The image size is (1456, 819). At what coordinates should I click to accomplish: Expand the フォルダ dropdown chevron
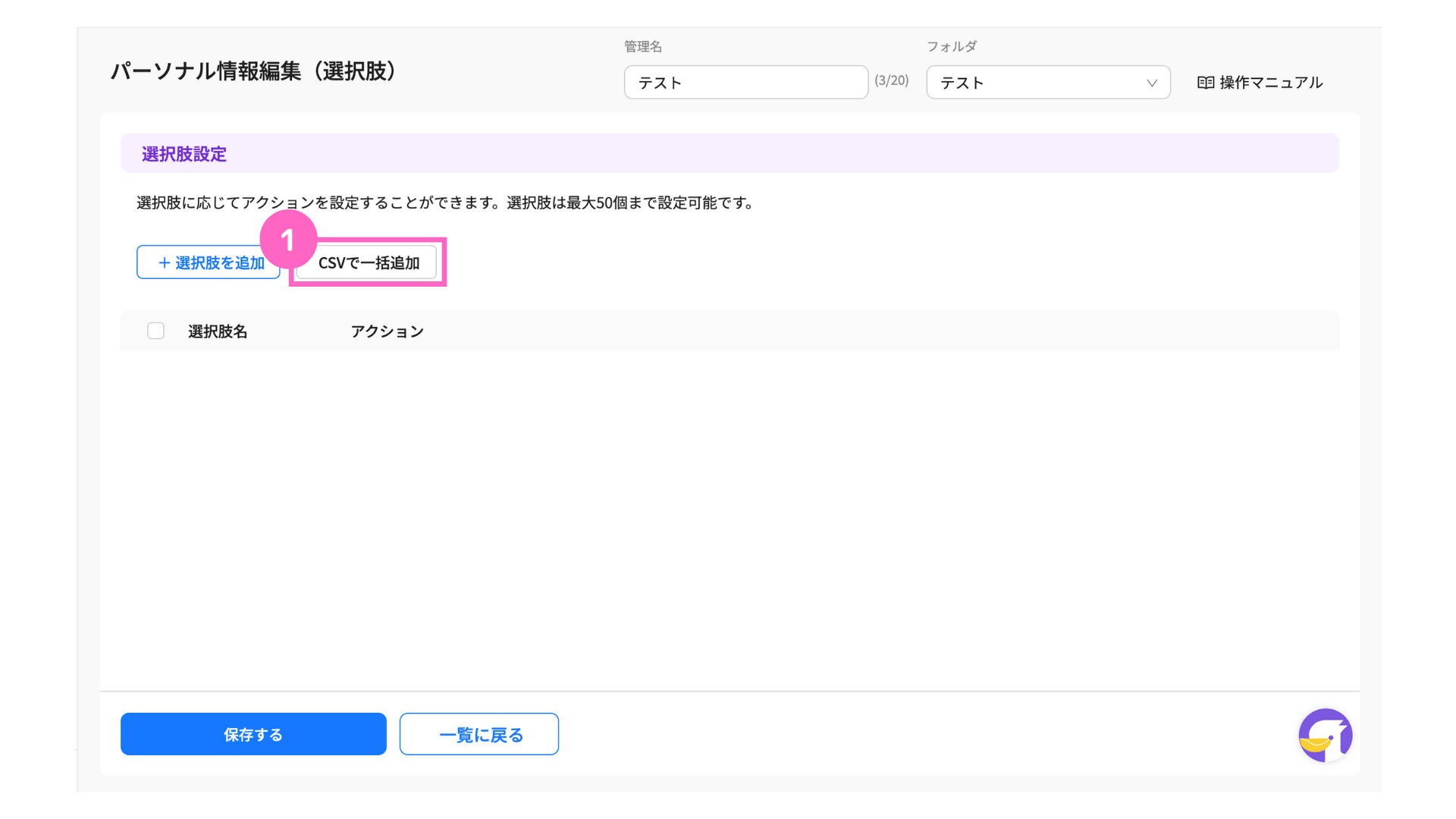1151,83
